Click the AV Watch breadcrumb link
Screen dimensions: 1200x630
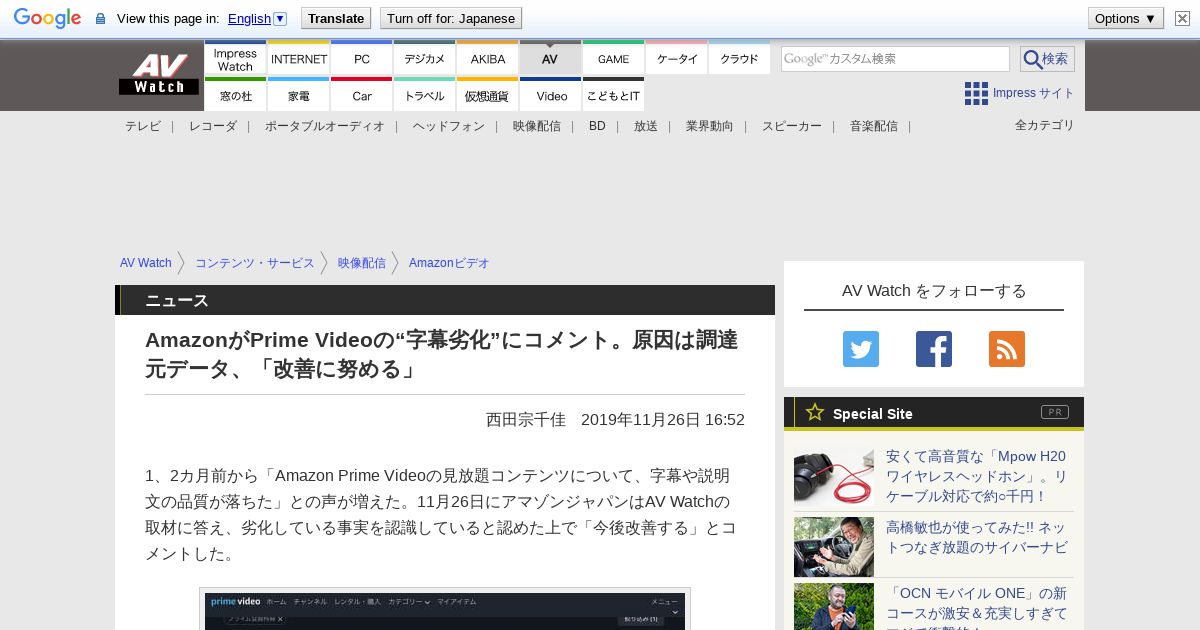[x=146, y=263]
